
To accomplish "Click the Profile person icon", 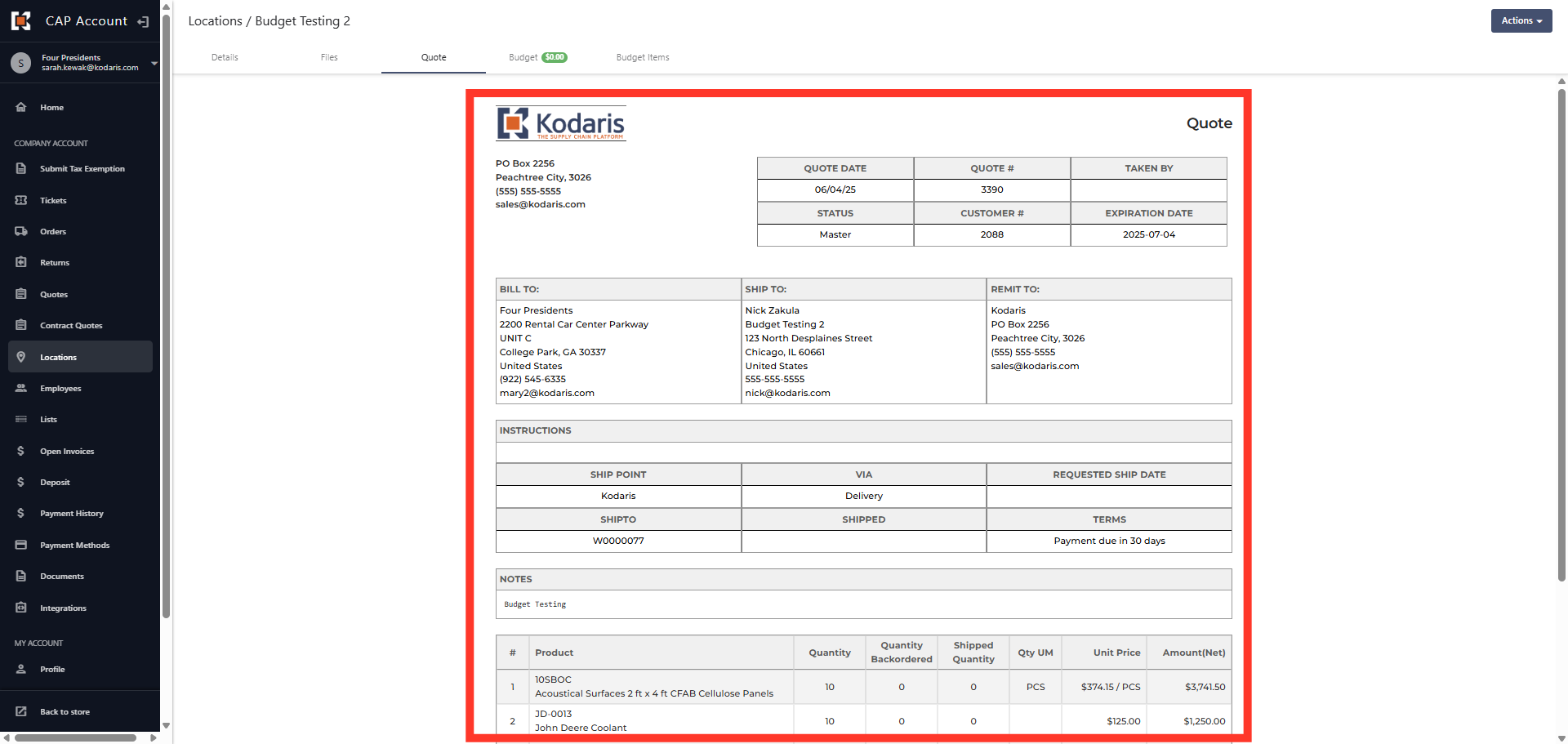I will coord(21,669).
